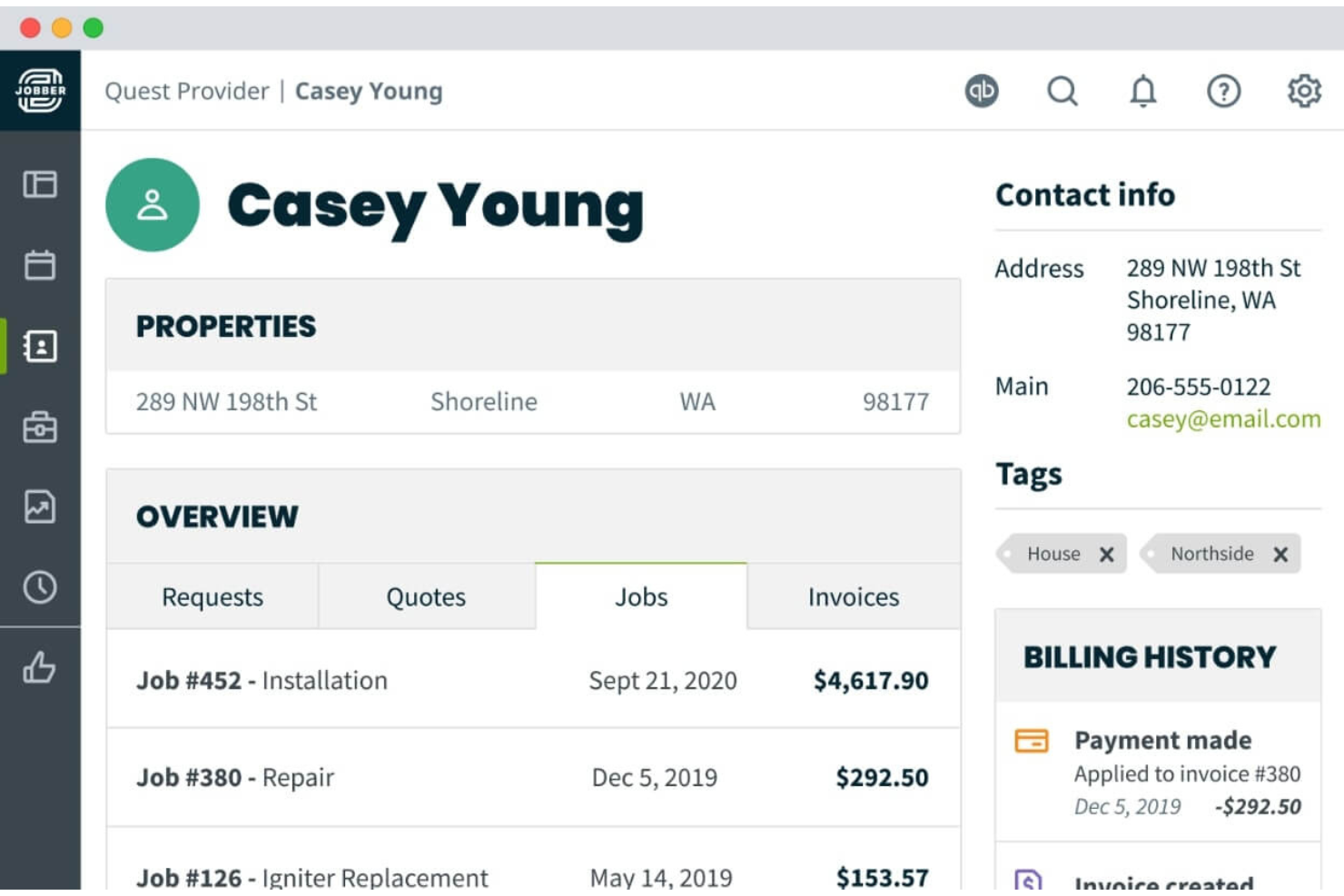Click the phone number 206-555-0122
The width and height of the screenshot is (1344, 896).
1199,387
